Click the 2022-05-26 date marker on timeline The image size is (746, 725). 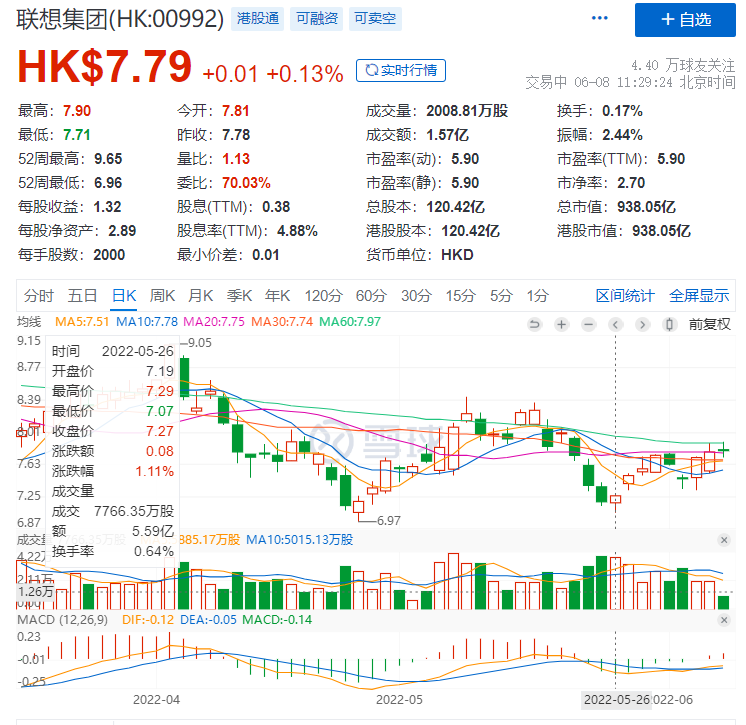point(616,700)
